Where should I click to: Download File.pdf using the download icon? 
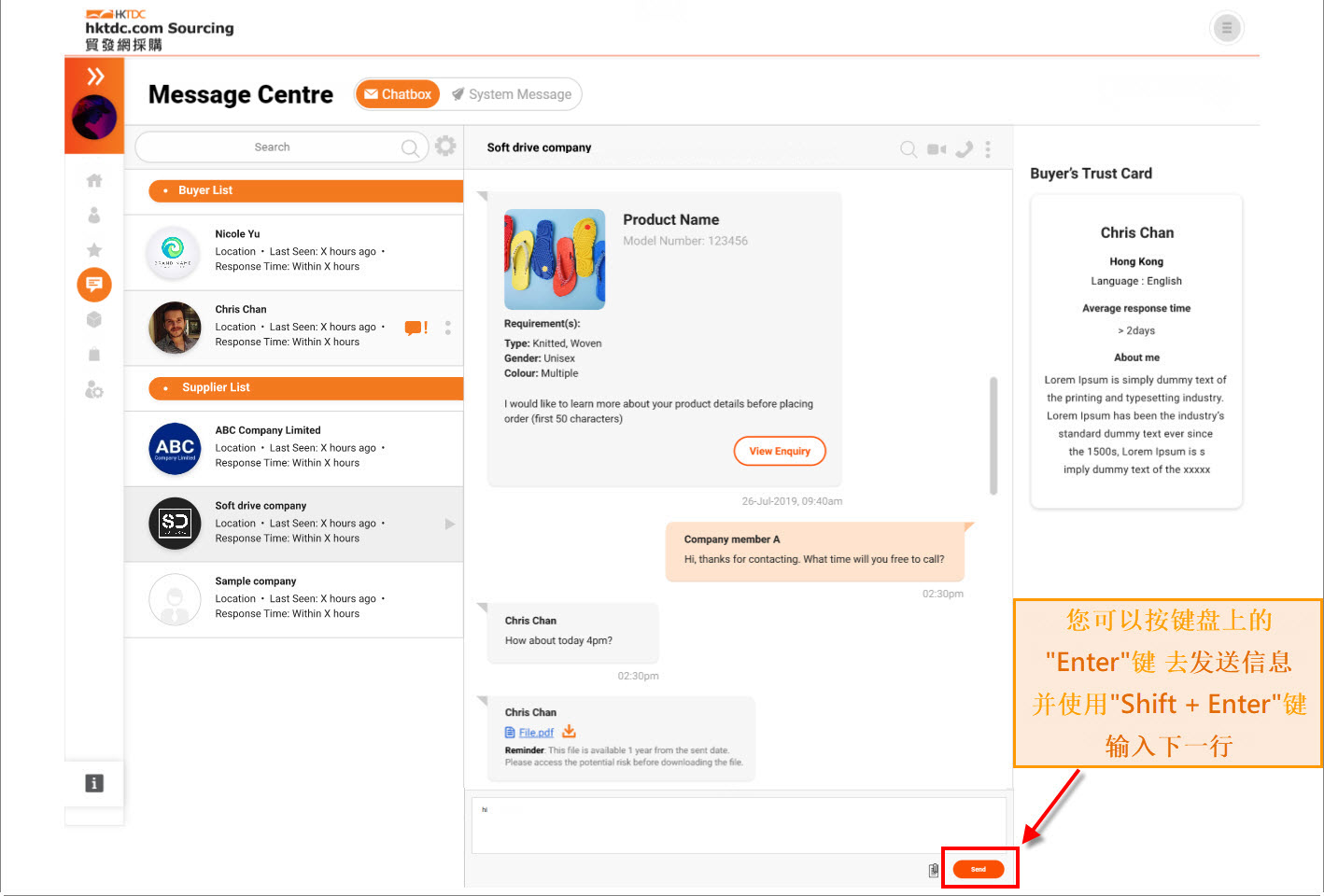tap(569, 732)
